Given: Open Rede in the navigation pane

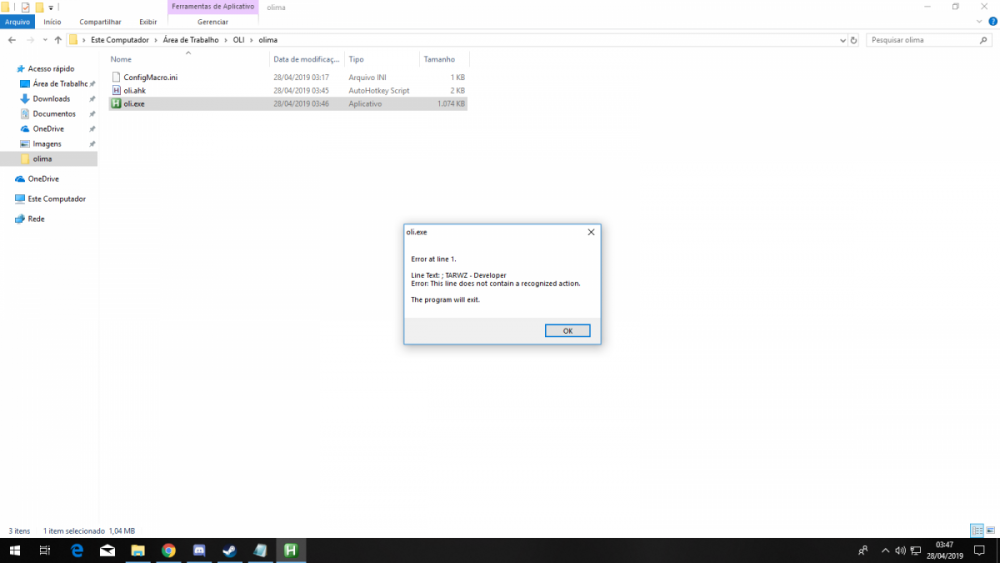Looking at the screenshot, I should click(36, 219).
